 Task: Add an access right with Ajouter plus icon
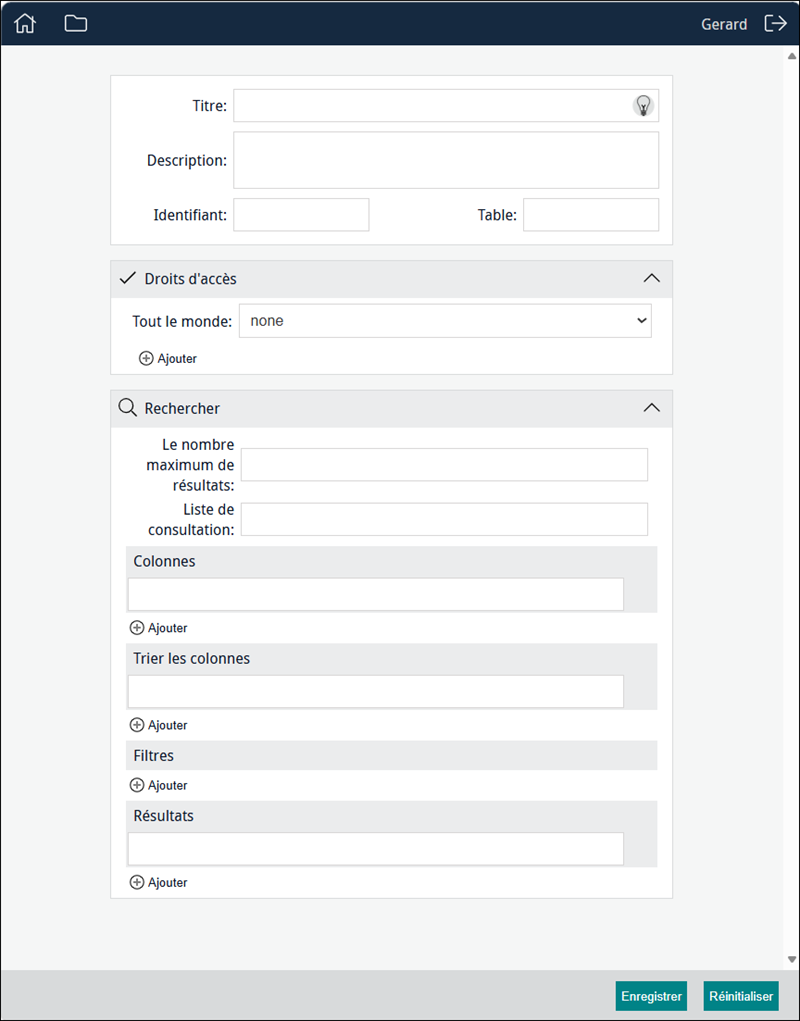pyautogui.click(x=146, y=358)
